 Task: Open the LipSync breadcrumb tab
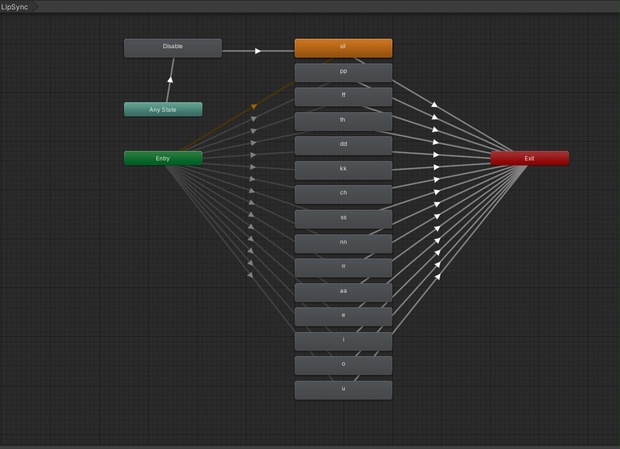17,7
